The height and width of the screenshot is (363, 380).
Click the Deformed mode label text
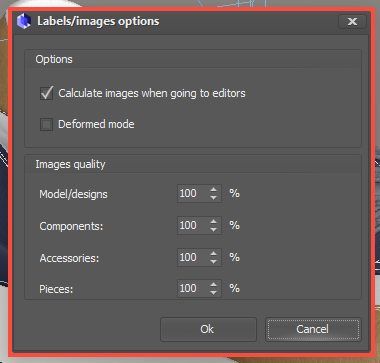pyautogui.click(x=96, y=124)
